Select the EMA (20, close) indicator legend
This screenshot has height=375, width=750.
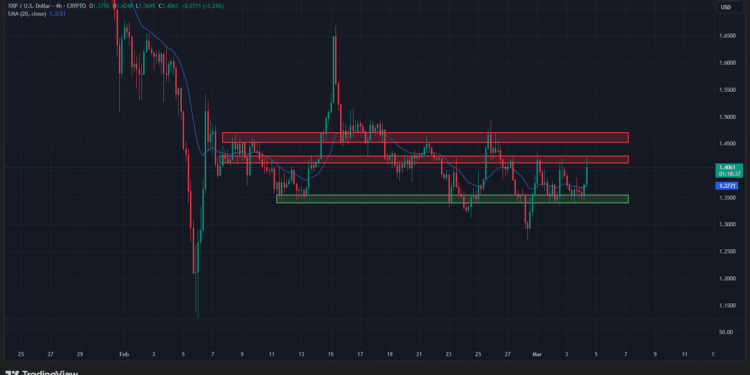(x=27, y=14)
